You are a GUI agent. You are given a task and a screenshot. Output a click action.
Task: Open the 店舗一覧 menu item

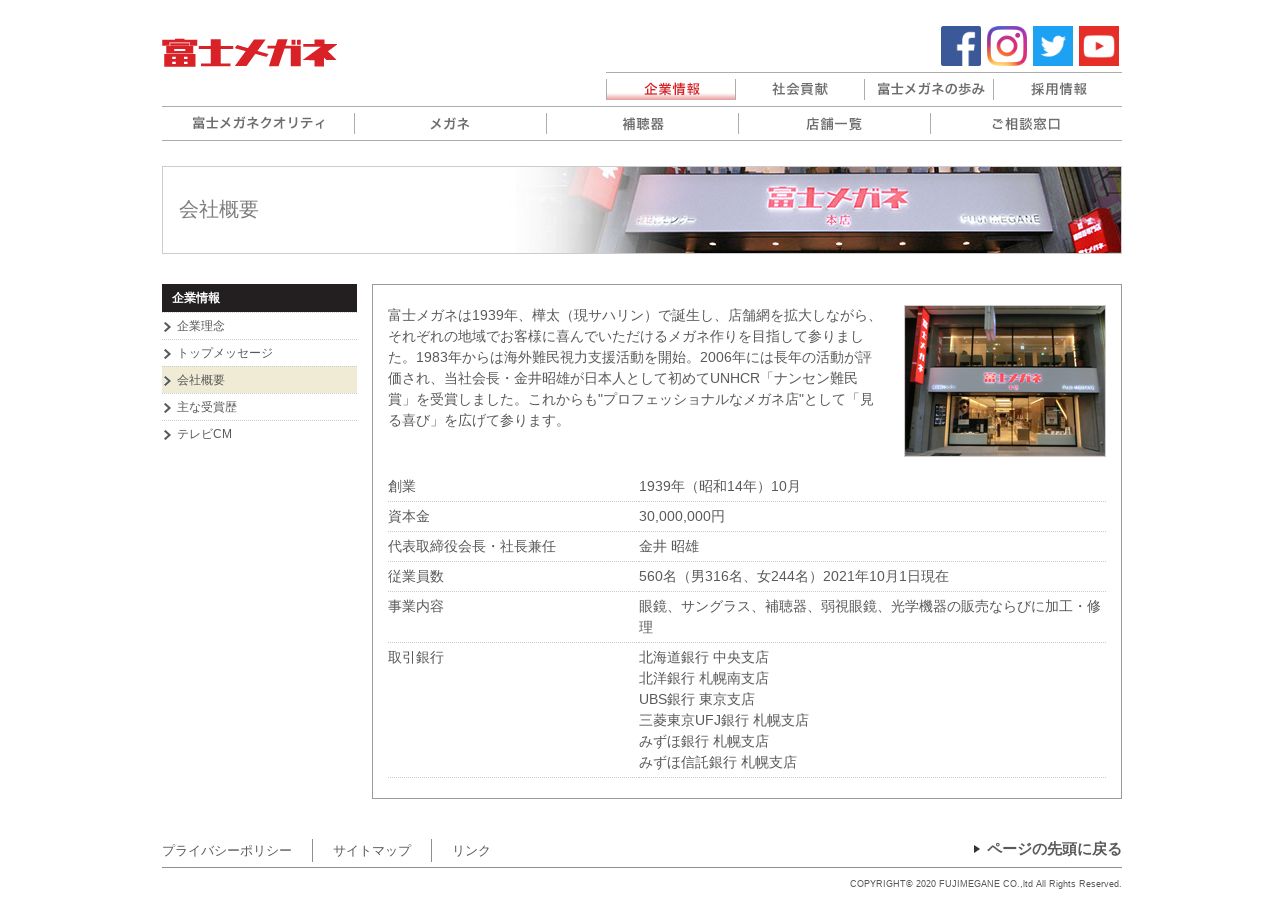click(x=834, y=124)
